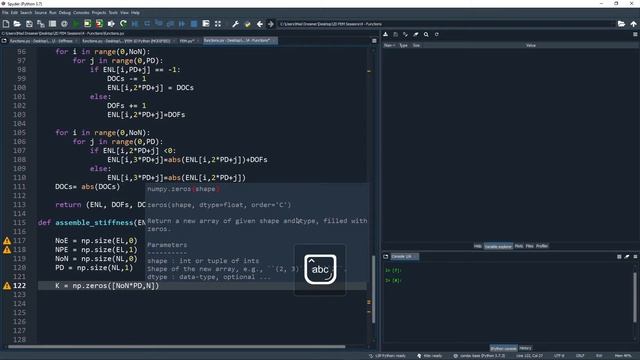Go to parent directory up arrow

633,24
